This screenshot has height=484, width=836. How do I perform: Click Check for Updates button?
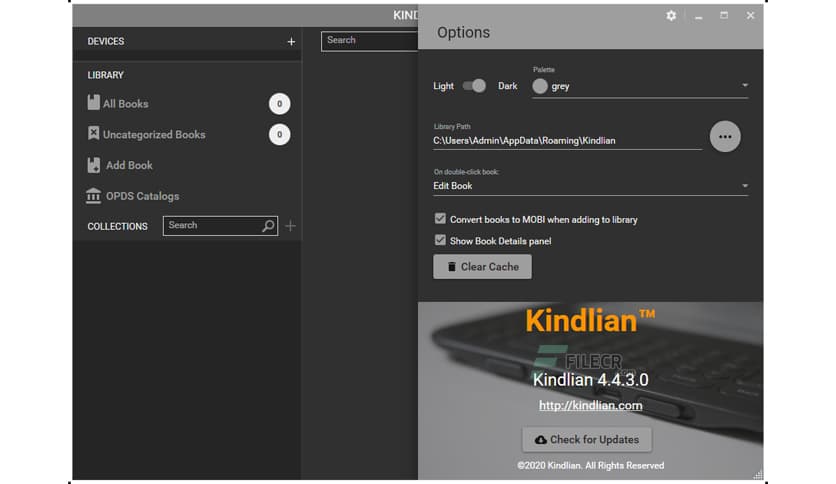(586, 440)
